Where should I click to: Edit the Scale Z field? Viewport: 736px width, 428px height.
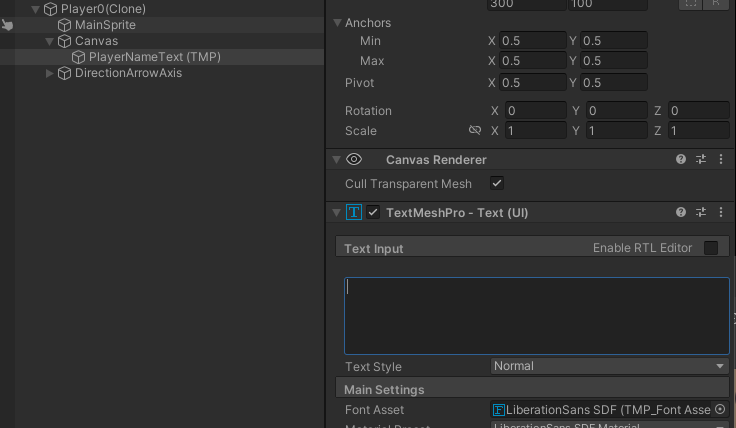tap(699, 130)
